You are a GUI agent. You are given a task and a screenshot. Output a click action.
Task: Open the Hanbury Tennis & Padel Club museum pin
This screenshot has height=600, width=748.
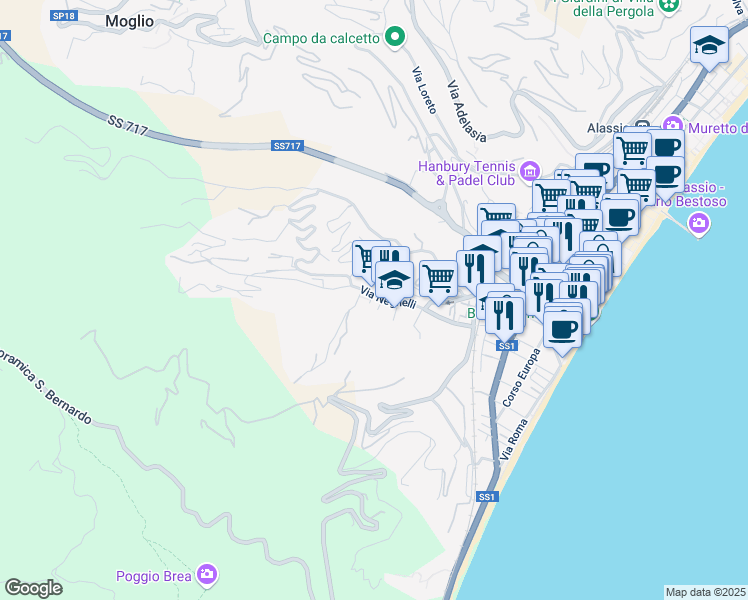pyautogui.click(x=530, y=171)
